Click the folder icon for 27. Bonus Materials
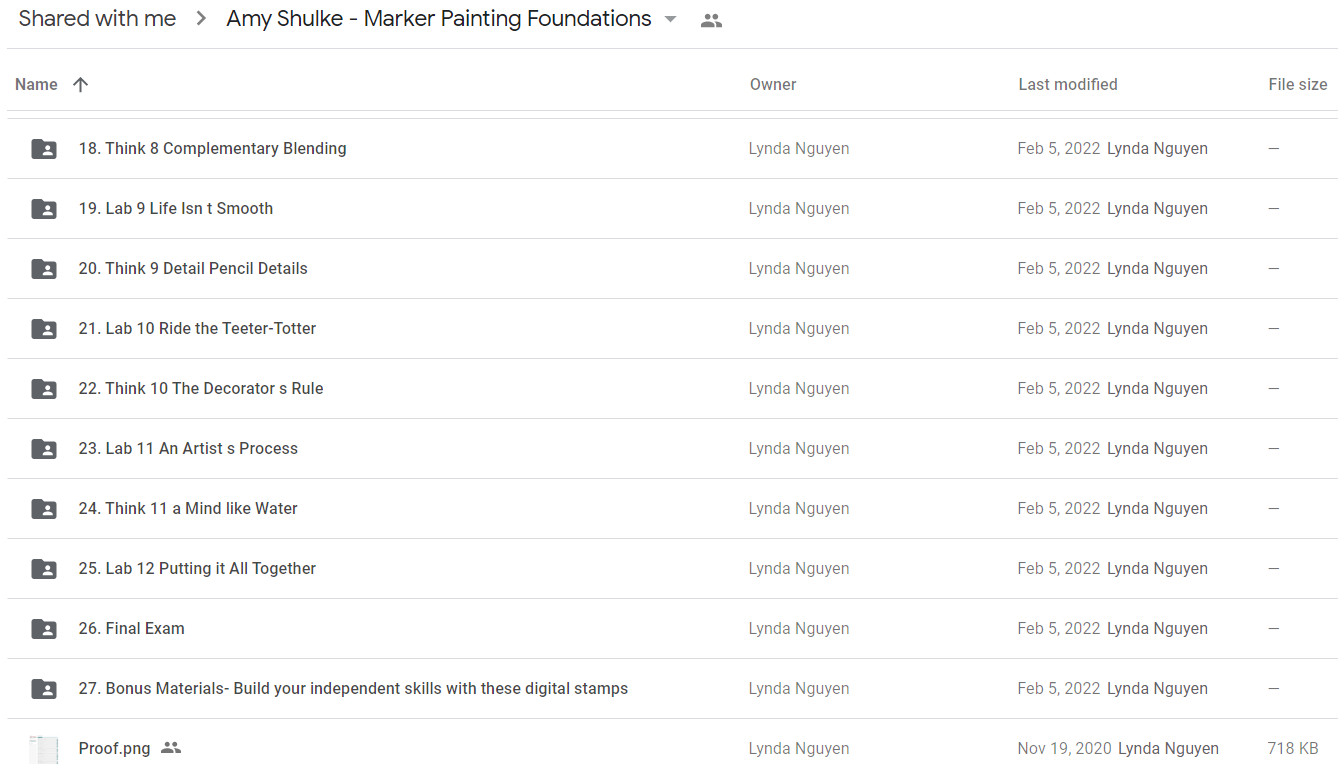This screenshot has width=1338, height=775. point(44,689)
